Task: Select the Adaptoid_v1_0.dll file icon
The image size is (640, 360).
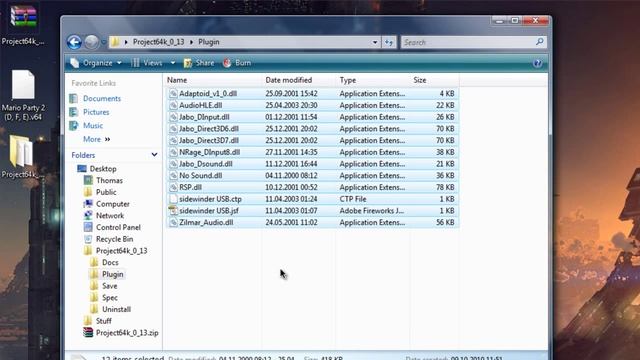Action: coord(173,93)
